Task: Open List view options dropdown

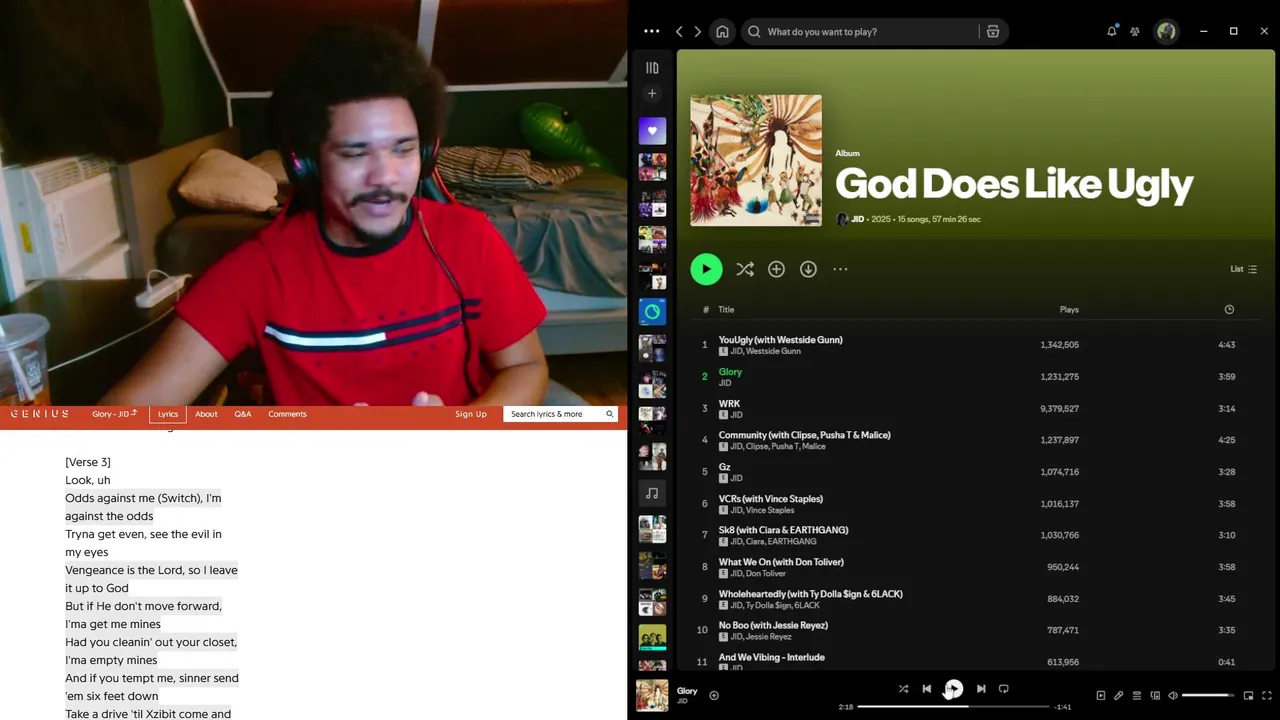Action: (1243, 269)
